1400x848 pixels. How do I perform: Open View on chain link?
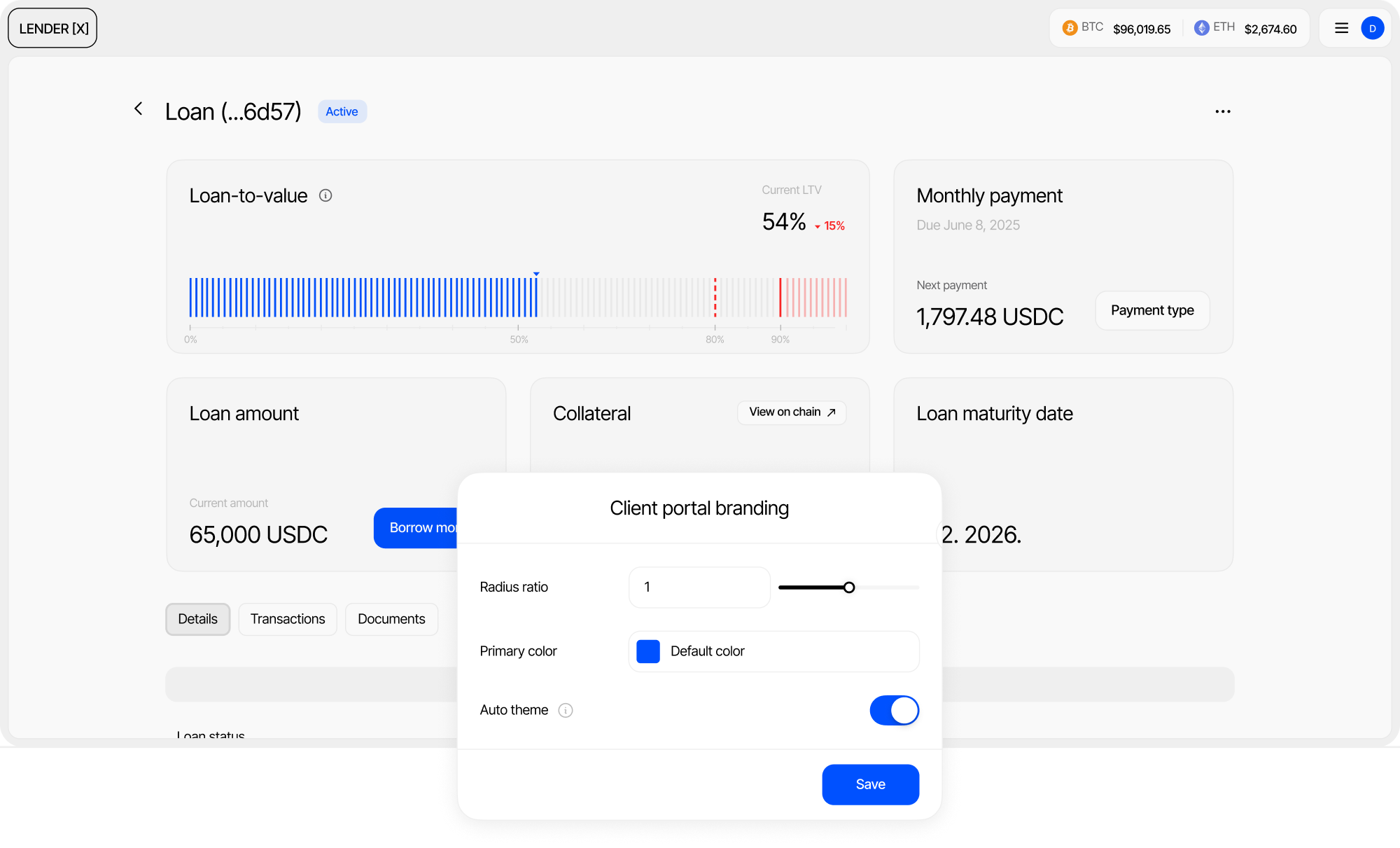(x=791, y=412)
